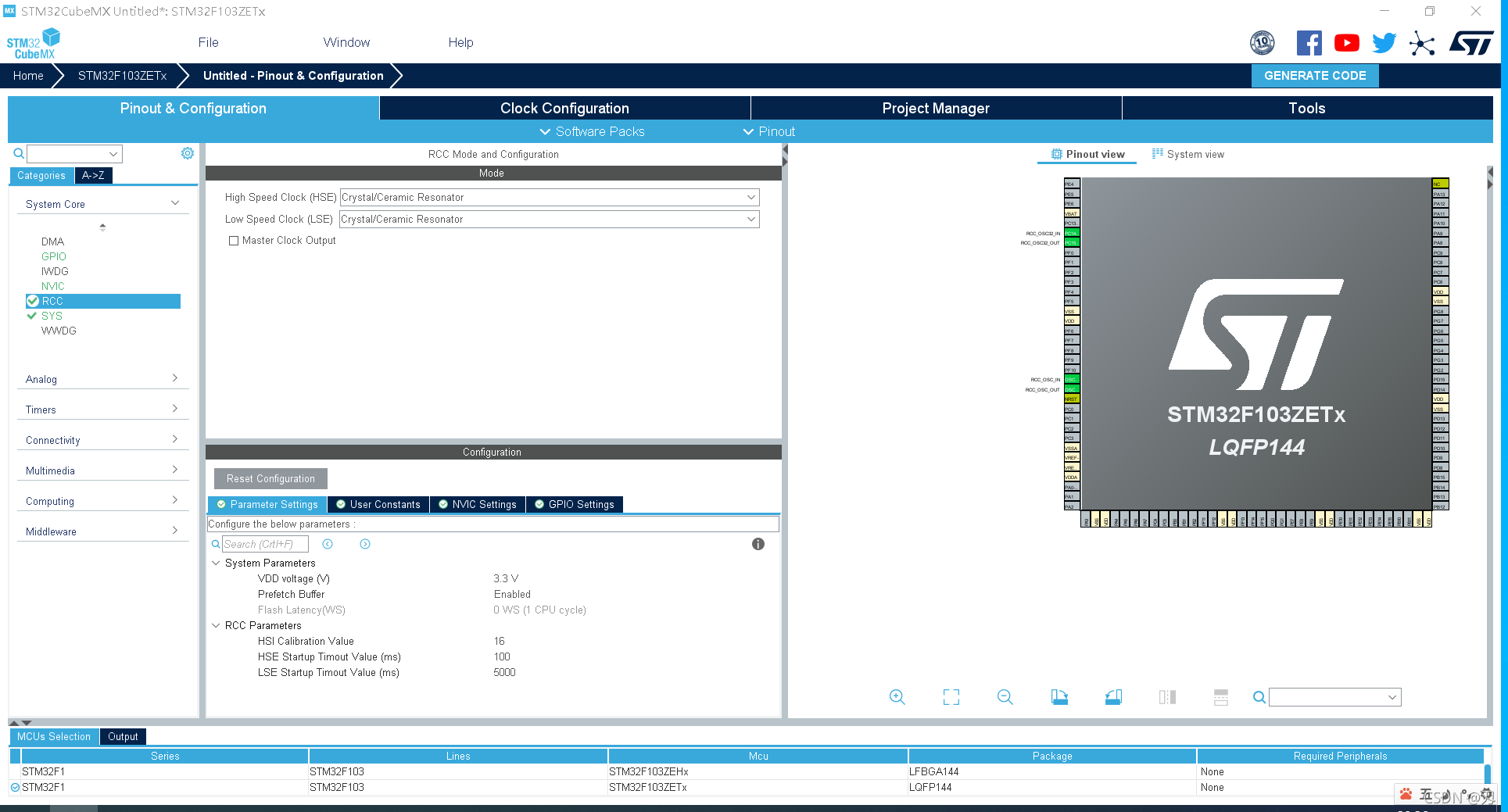The width and height of the screenshot is (1508, 812).
Task: Open the categories settings gear icon
Action: (x=188, y=153)
